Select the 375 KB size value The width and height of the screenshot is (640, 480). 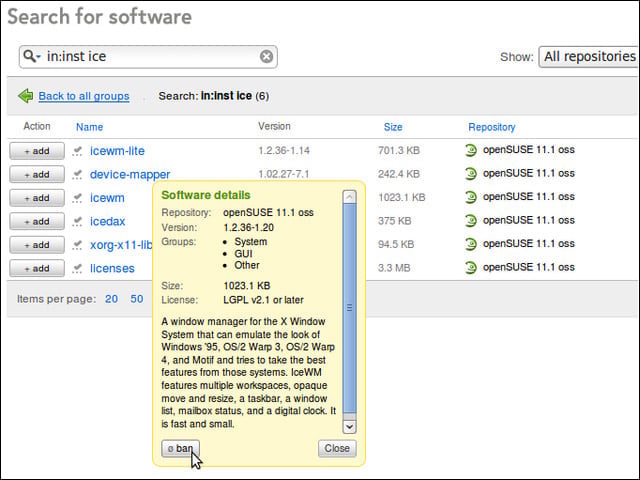click(394, 221)
